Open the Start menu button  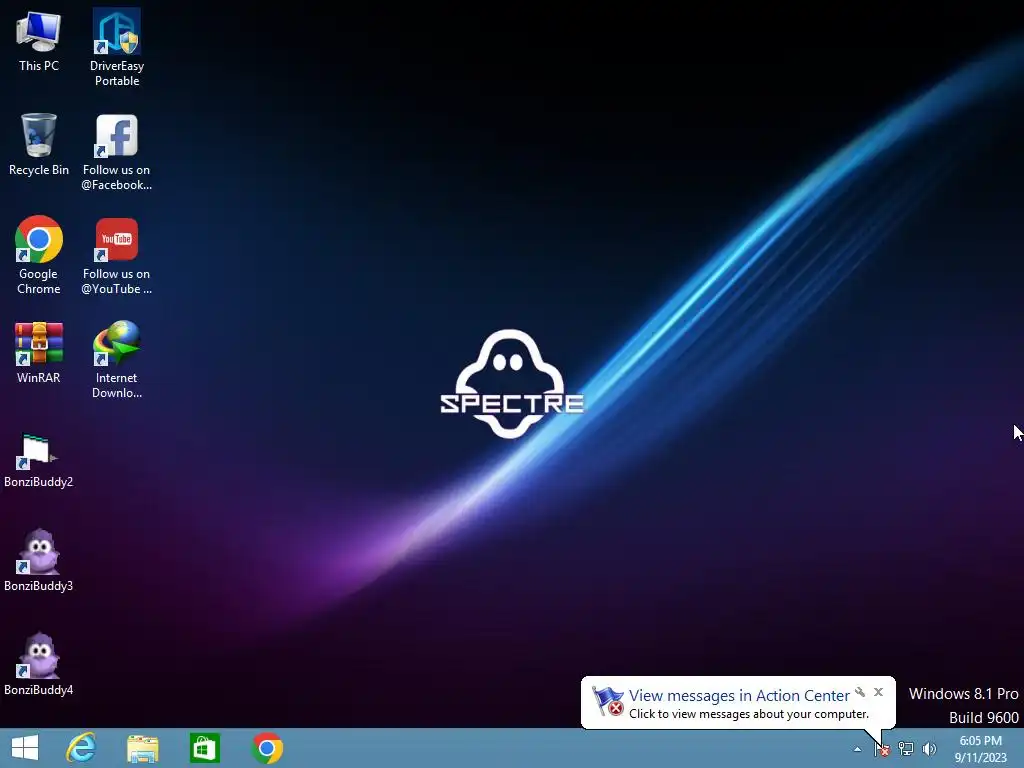25,748
